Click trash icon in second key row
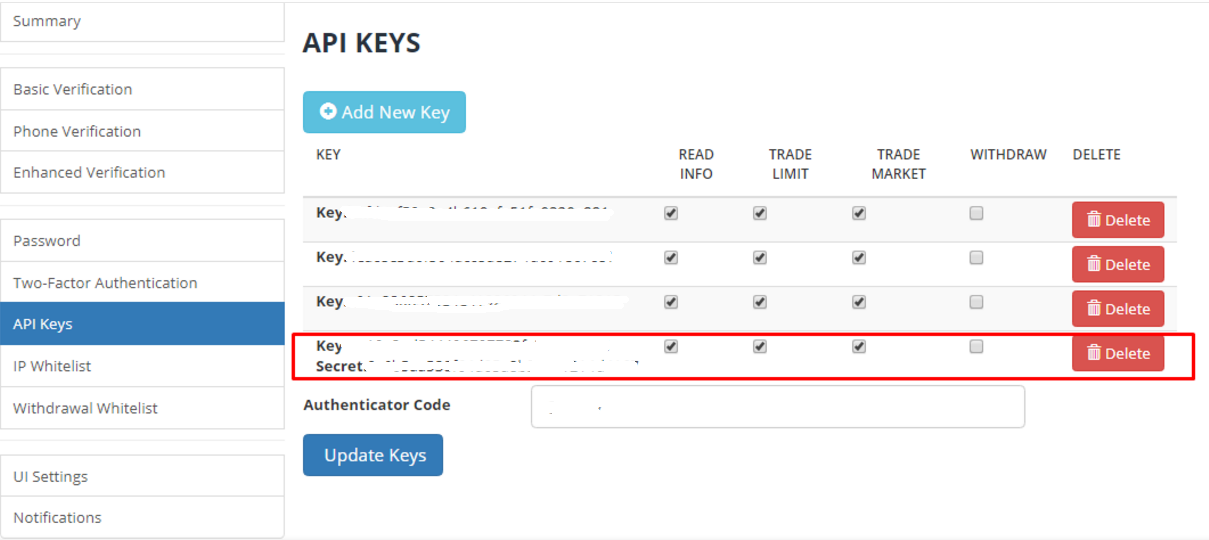Image resolution: width=1209 pixels, height=540 pixels. tap(1094, 264)
